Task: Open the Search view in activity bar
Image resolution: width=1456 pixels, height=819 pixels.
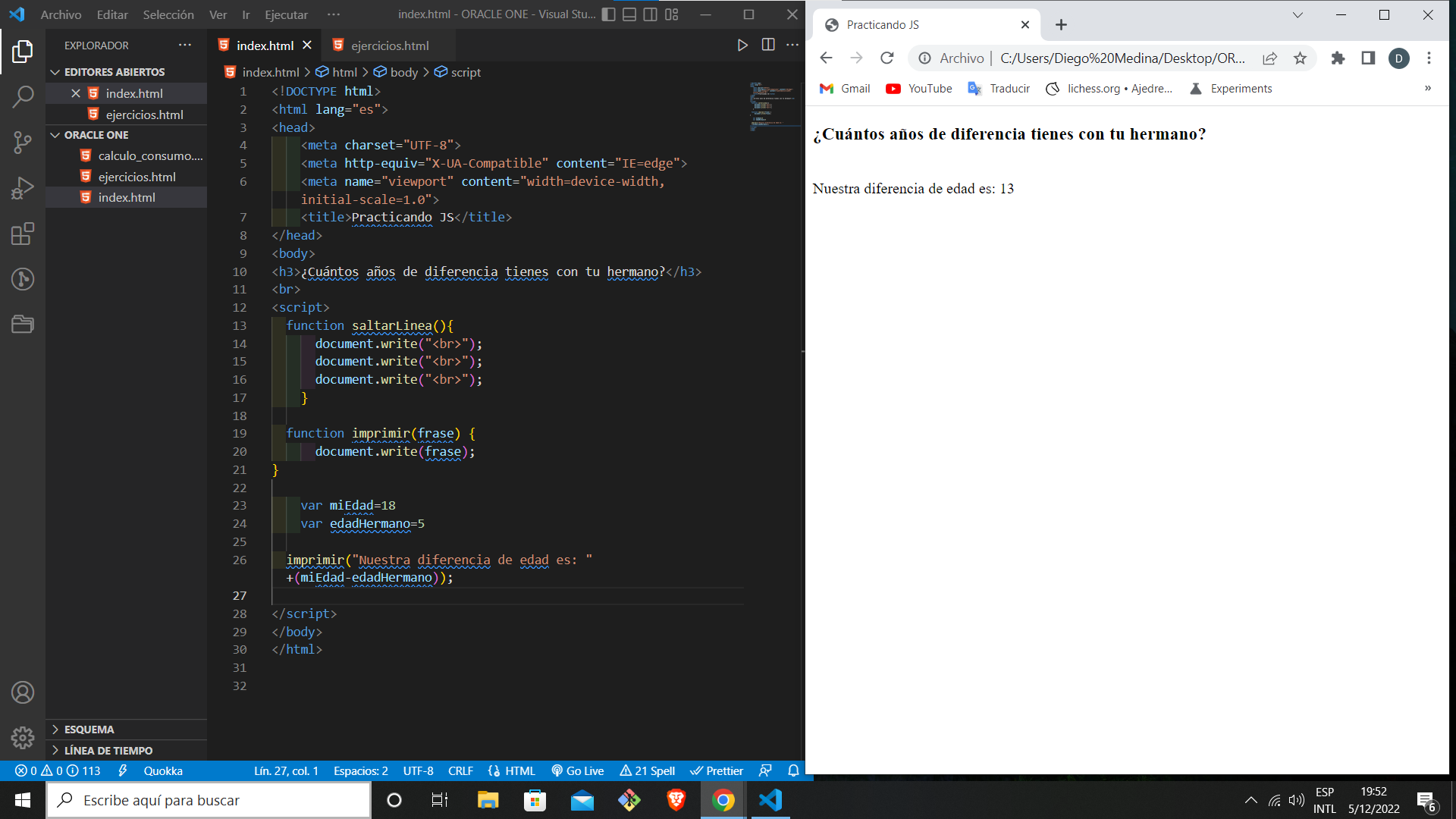Action: [23, 97]
